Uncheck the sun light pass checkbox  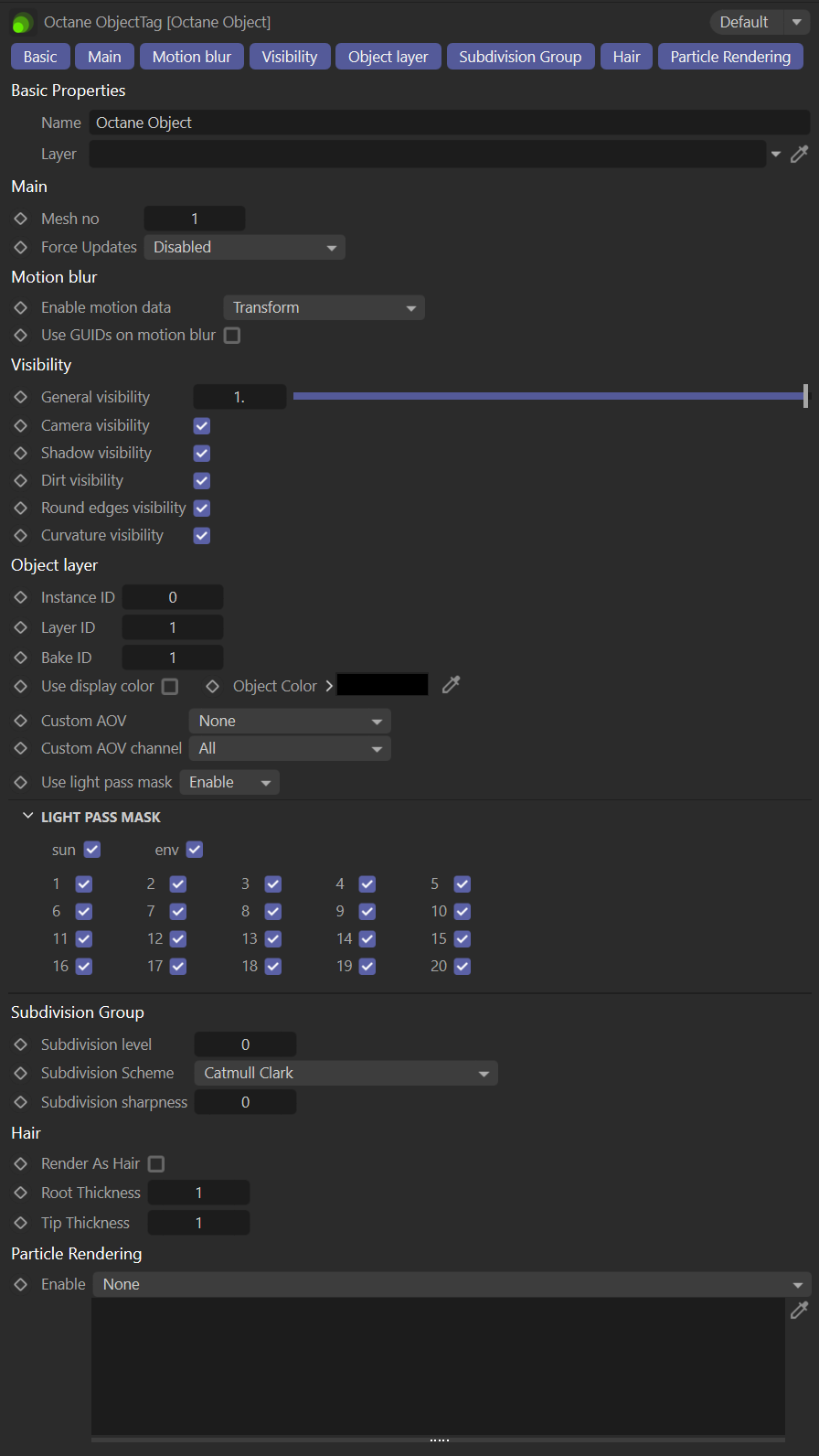pos(91,850)
